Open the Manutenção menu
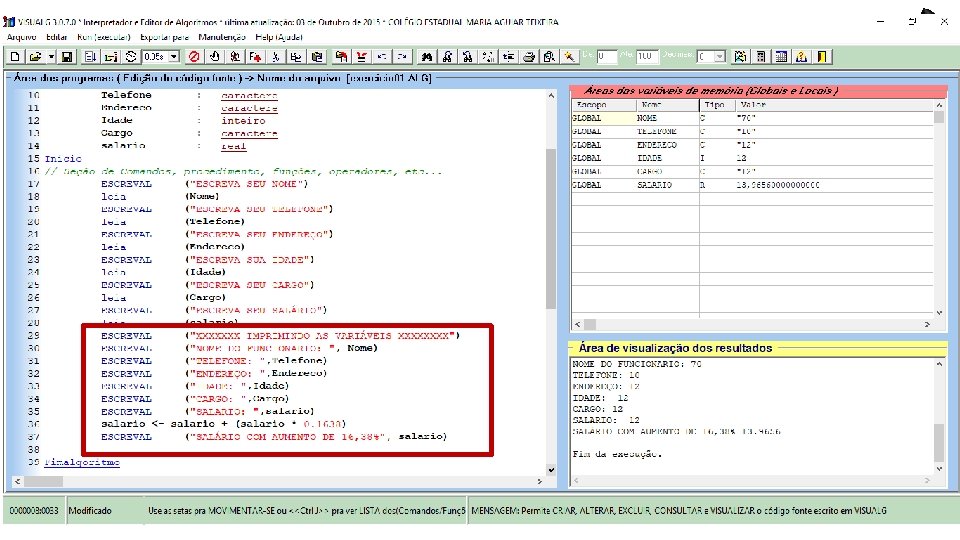960x540 pixels. pos(222,37)
